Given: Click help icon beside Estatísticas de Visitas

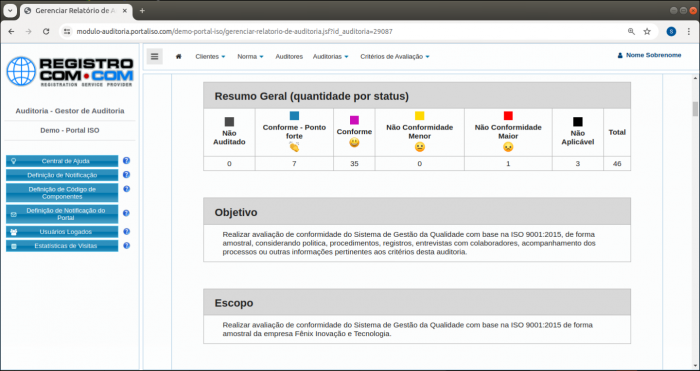Looking at the screenshot, I should tap(126, 246).
